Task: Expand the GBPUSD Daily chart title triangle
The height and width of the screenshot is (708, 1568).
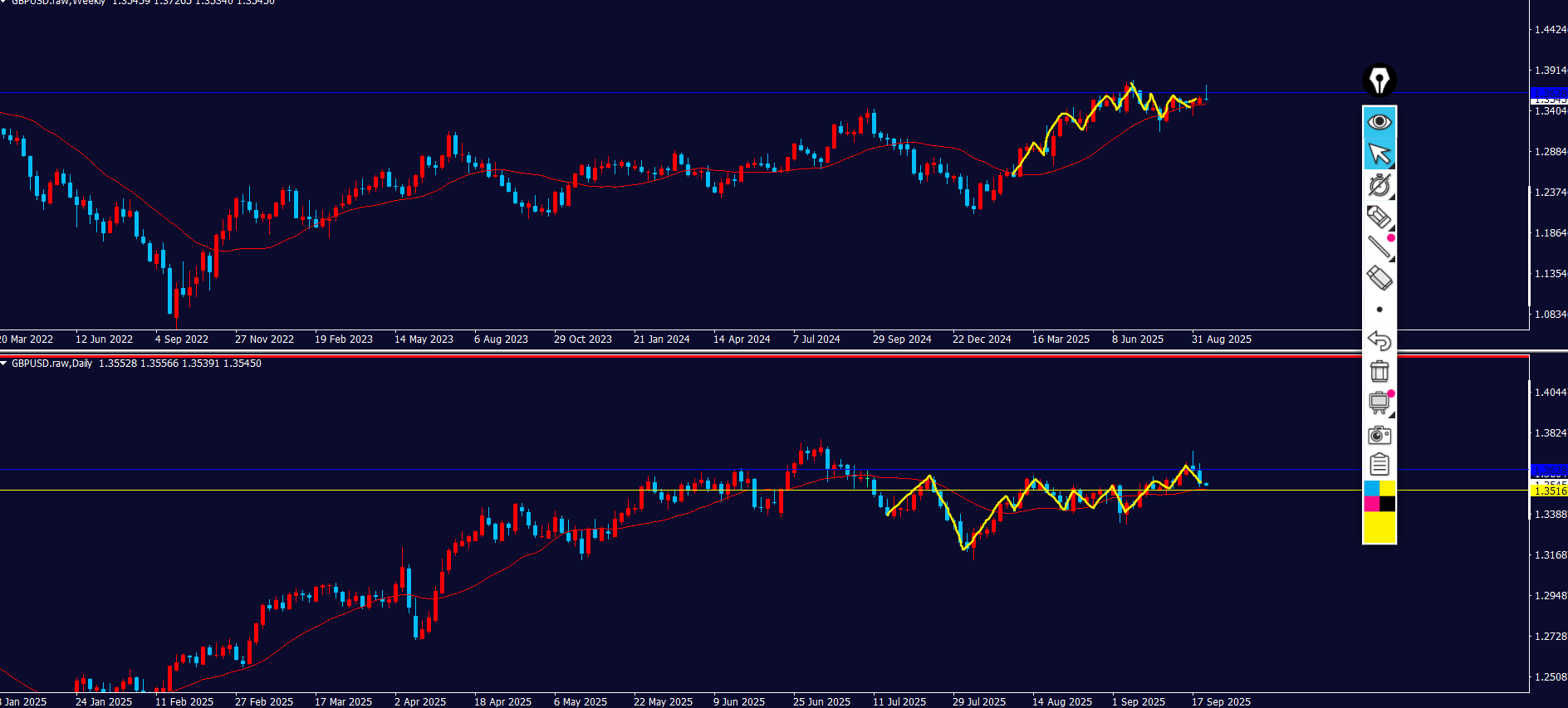Action: pyautogui.click(x=4, y=364)
